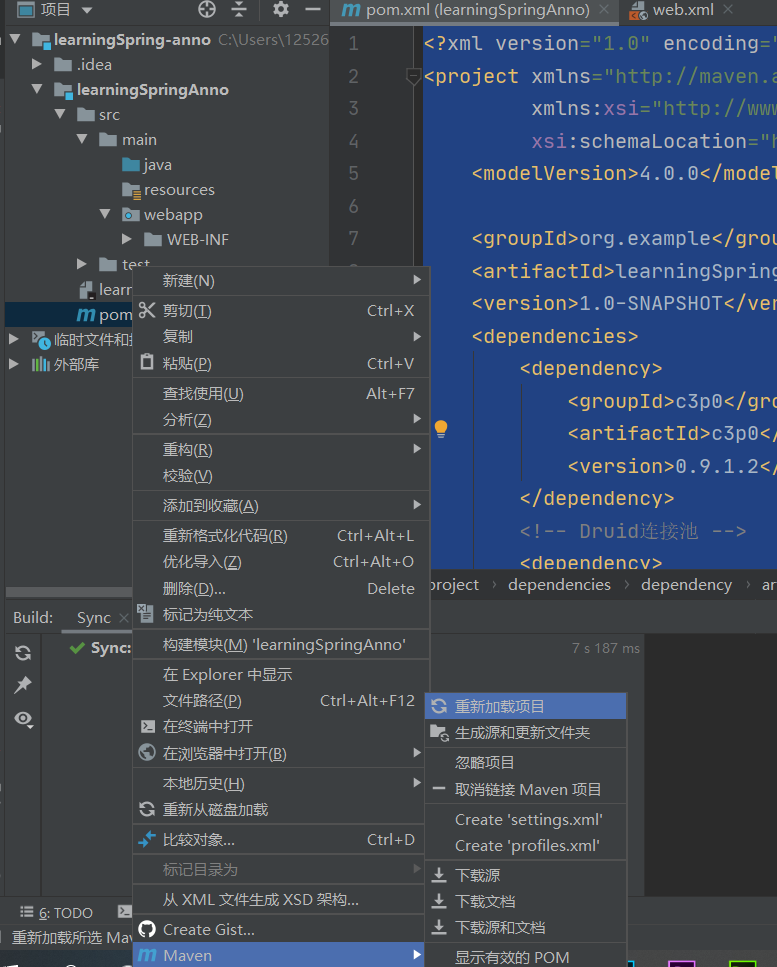Click 重新加载项目 in Maven submenu

[525, 706]
